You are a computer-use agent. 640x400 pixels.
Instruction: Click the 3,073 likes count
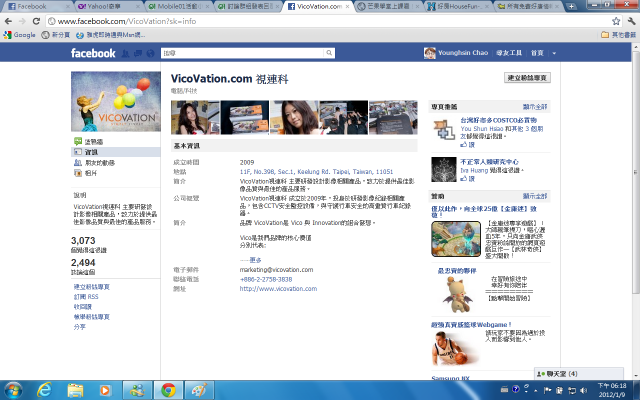pyautogui.click(x=83, y=241)
